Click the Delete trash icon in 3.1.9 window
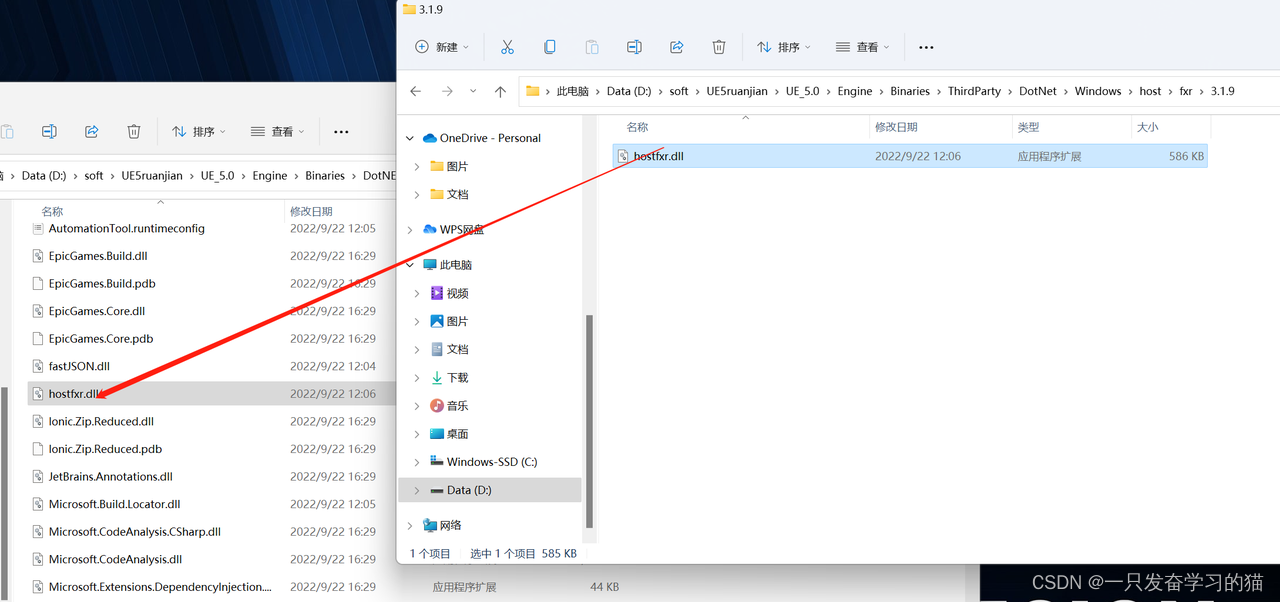The image size is (1280, 602). tap(718, 47)
